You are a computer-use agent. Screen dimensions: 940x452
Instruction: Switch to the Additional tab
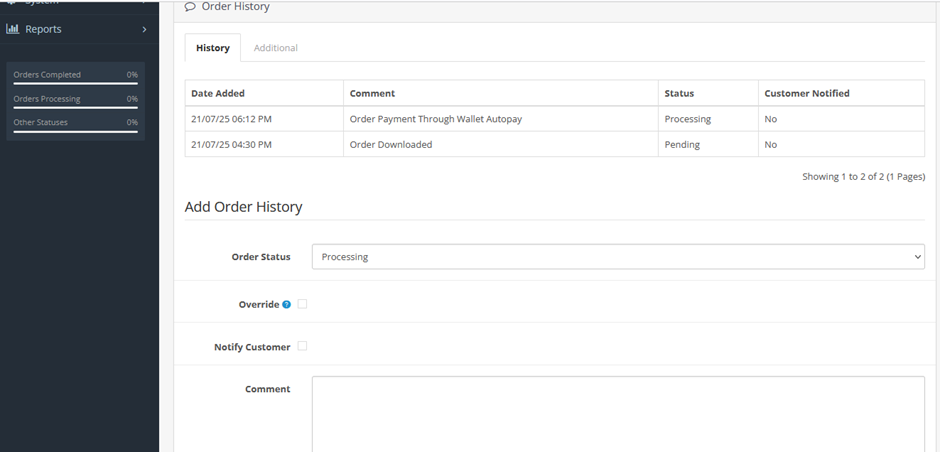point(275,48)
